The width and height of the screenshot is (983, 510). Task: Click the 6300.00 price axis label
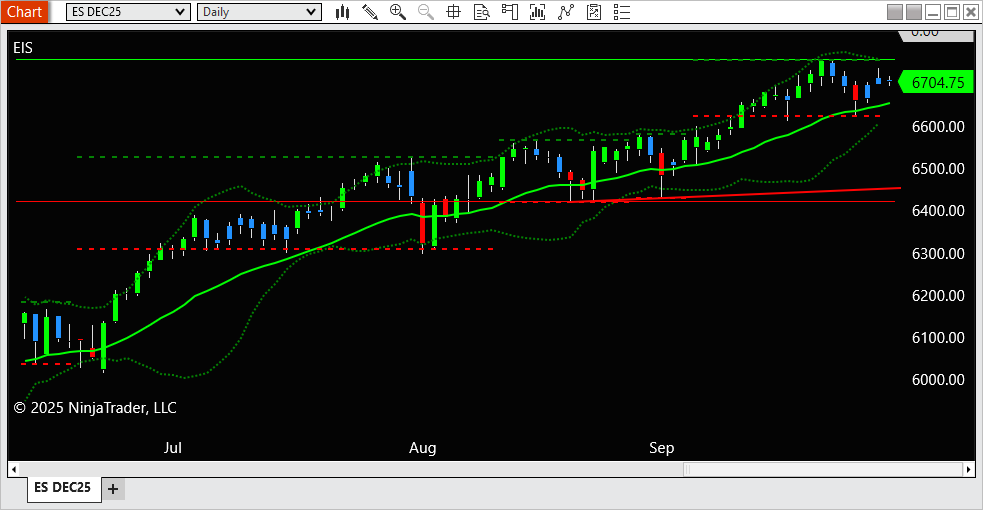(x=938, y=254)
